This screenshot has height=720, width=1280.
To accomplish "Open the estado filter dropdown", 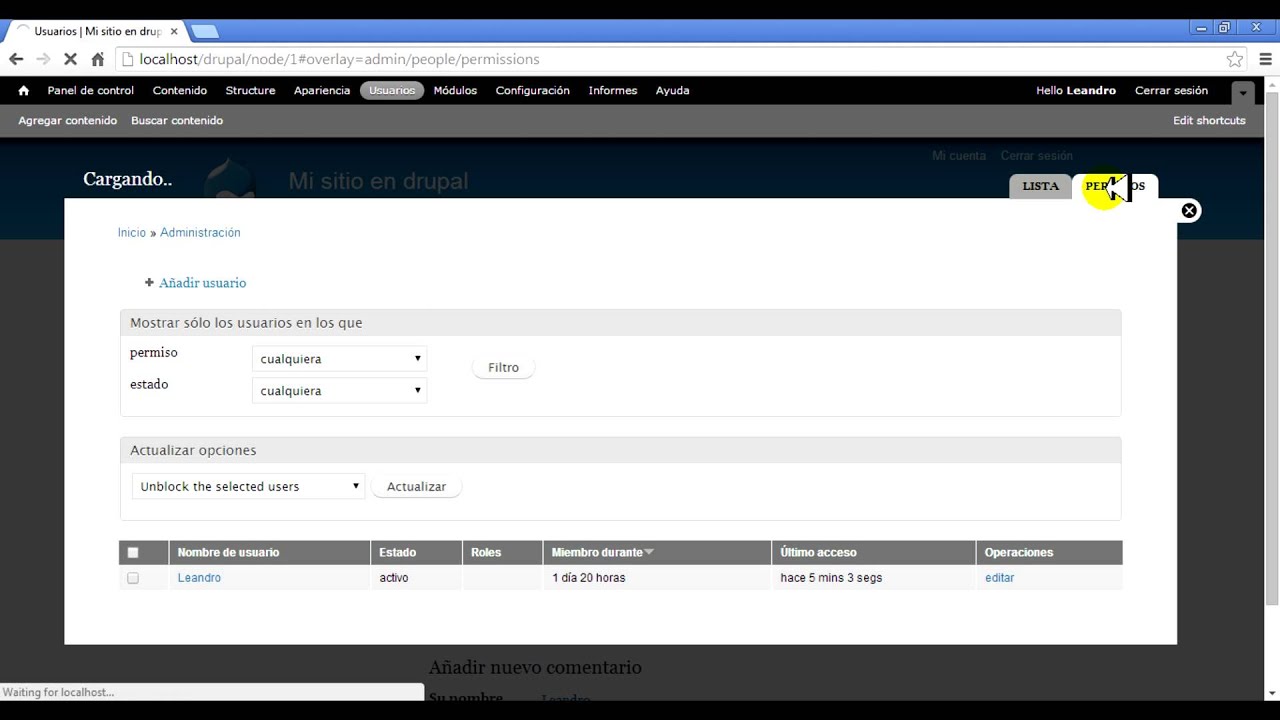I will (340, 390).
